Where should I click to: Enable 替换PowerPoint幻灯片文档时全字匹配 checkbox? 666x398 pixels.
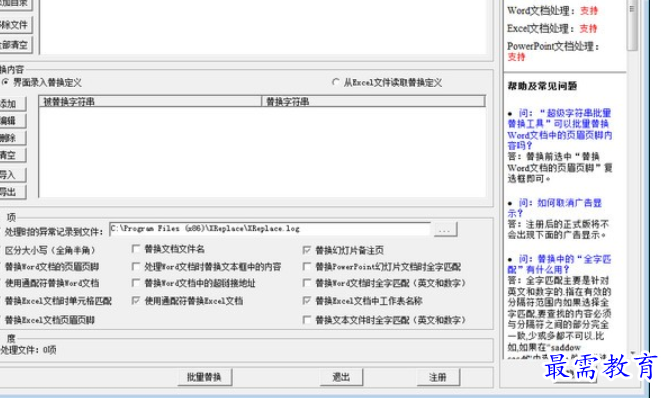(x=307, y=267)
